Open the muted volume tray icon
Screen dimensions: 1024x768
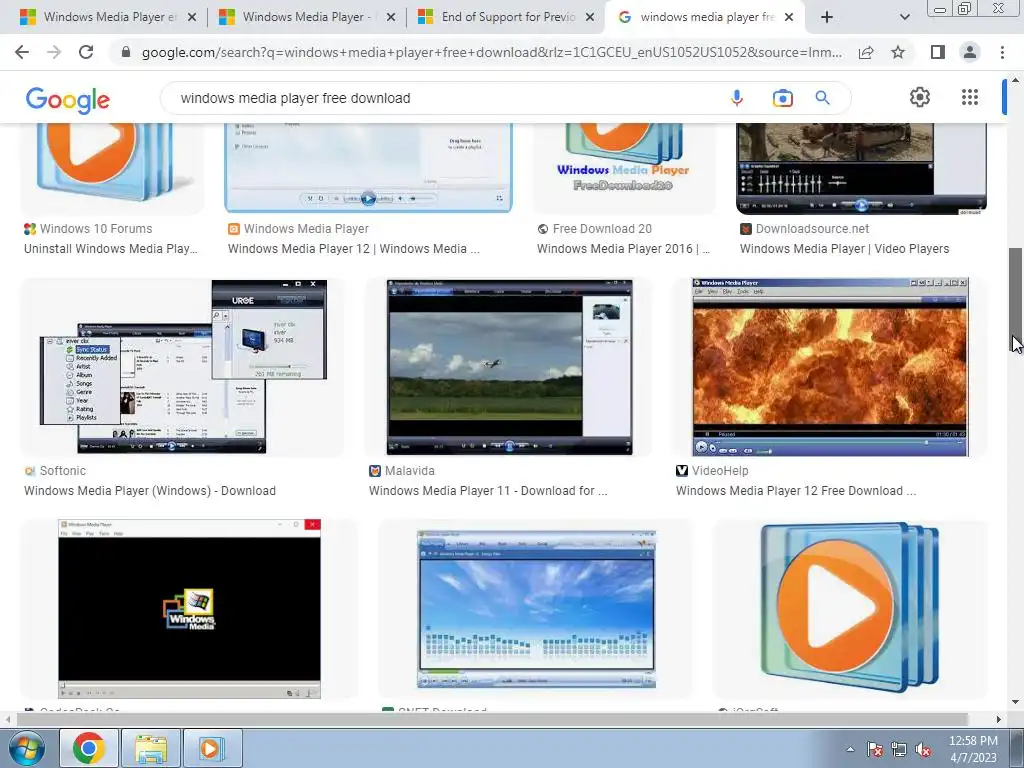point(923,749)
